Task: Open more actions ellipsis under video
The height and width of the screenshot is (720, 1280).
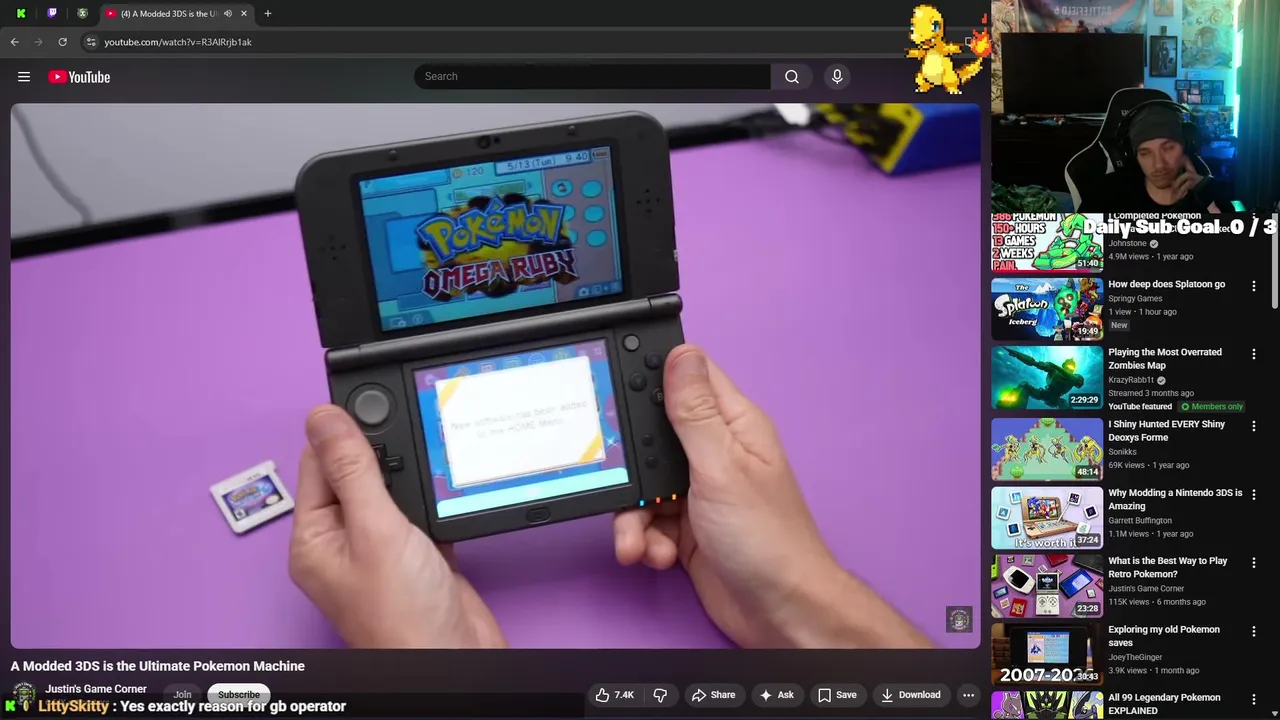Action: [x=968, y=695]
